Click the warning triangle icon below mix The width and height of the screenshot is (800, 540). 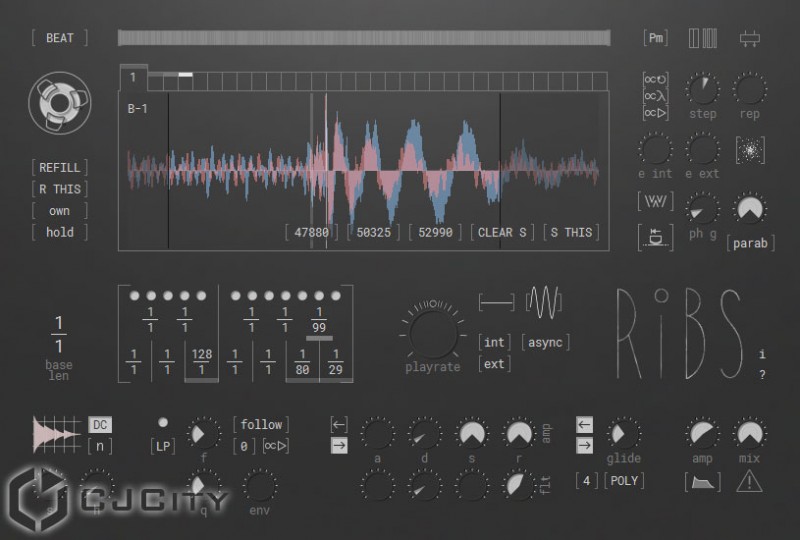[x=749, y=482]
